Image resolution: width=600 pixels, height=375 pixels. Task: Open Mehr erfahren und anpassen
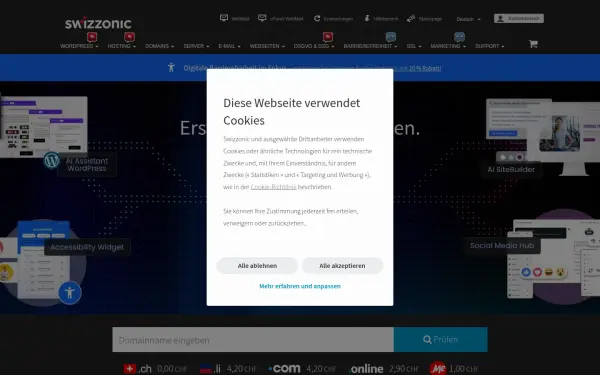click(x=300, y=286)
